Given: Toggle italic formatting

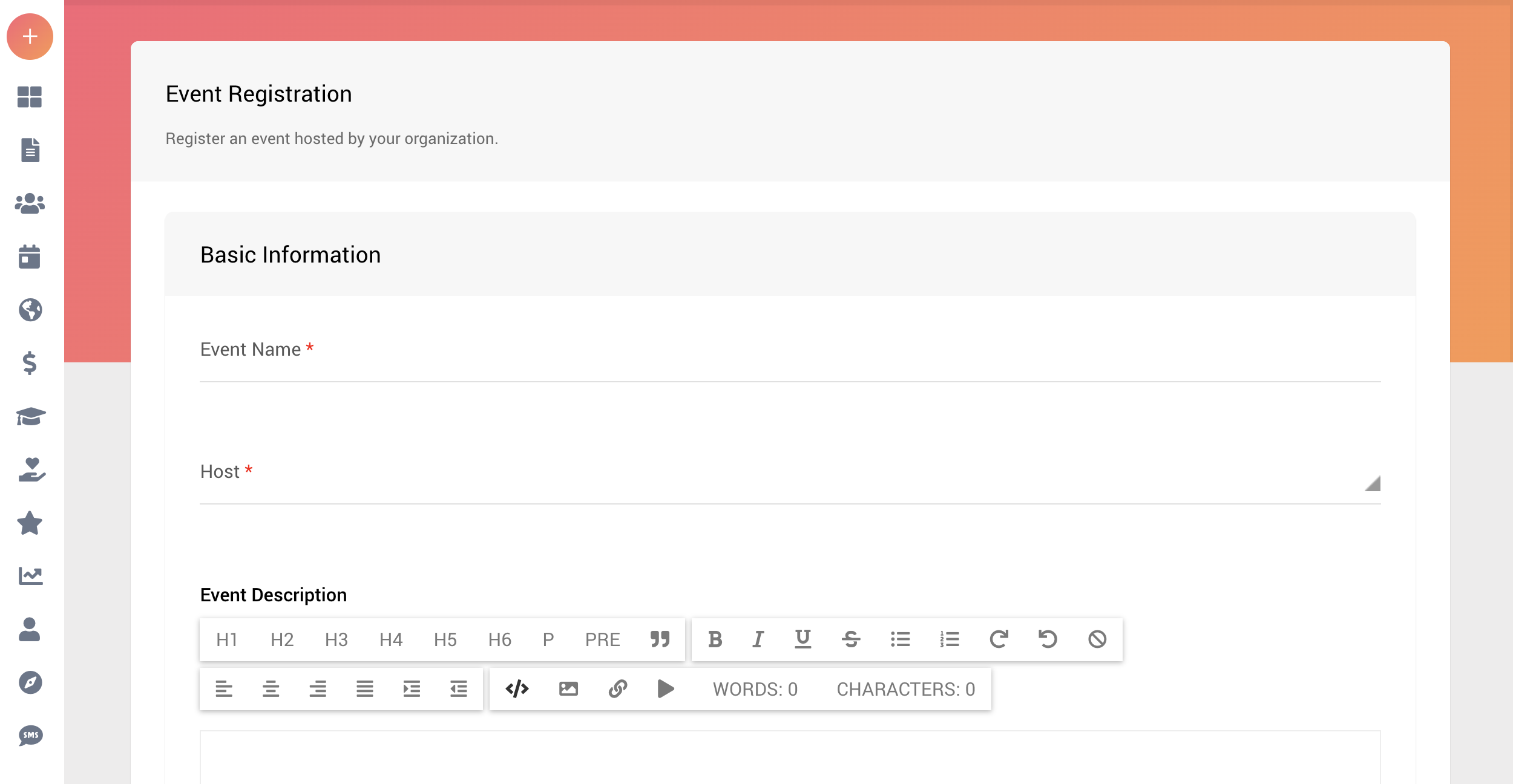Looking at the screenshot, I should point(758,639).
